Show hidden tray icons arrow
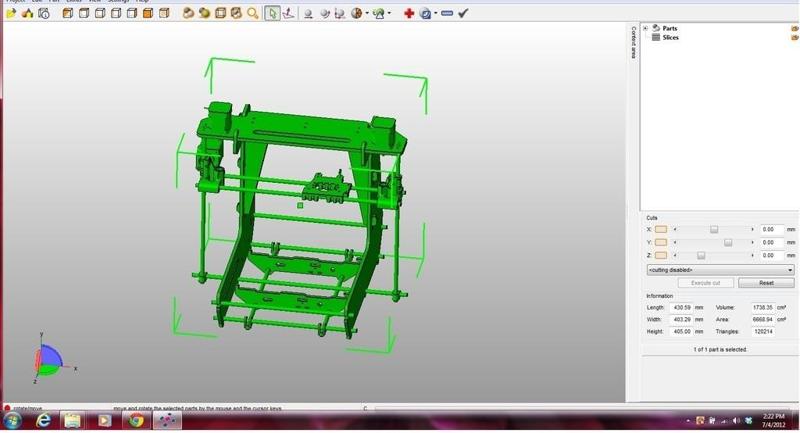 tap(688, 421)
